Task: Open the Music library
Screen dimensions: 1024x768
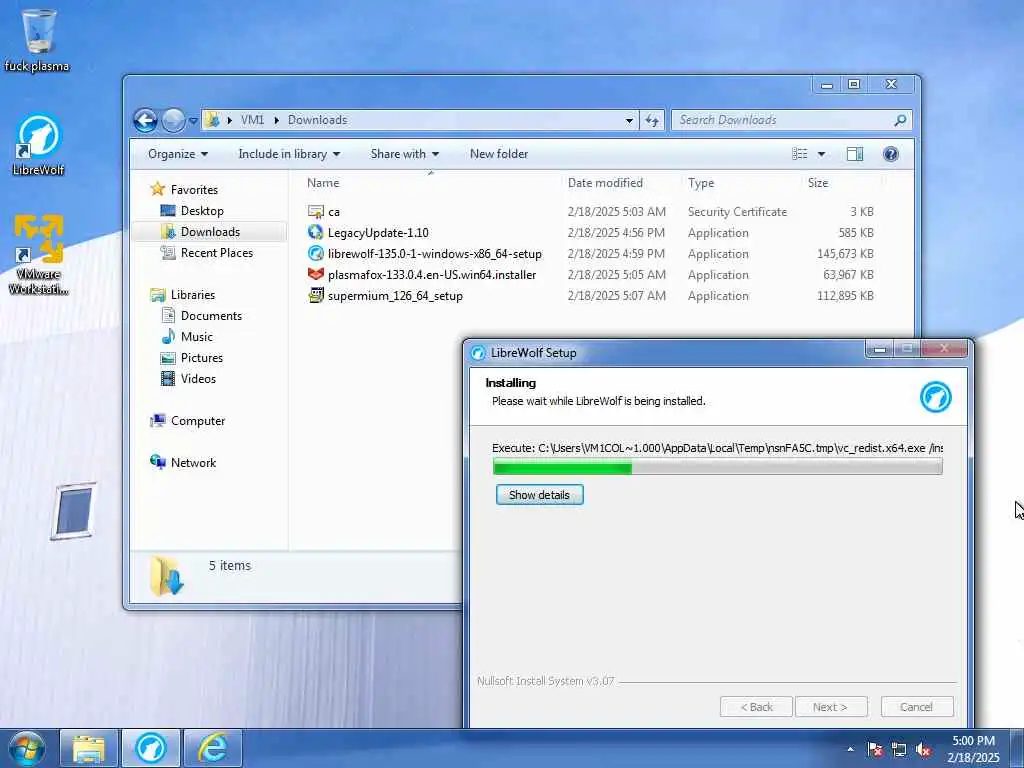Action: (x=197, y=337)
